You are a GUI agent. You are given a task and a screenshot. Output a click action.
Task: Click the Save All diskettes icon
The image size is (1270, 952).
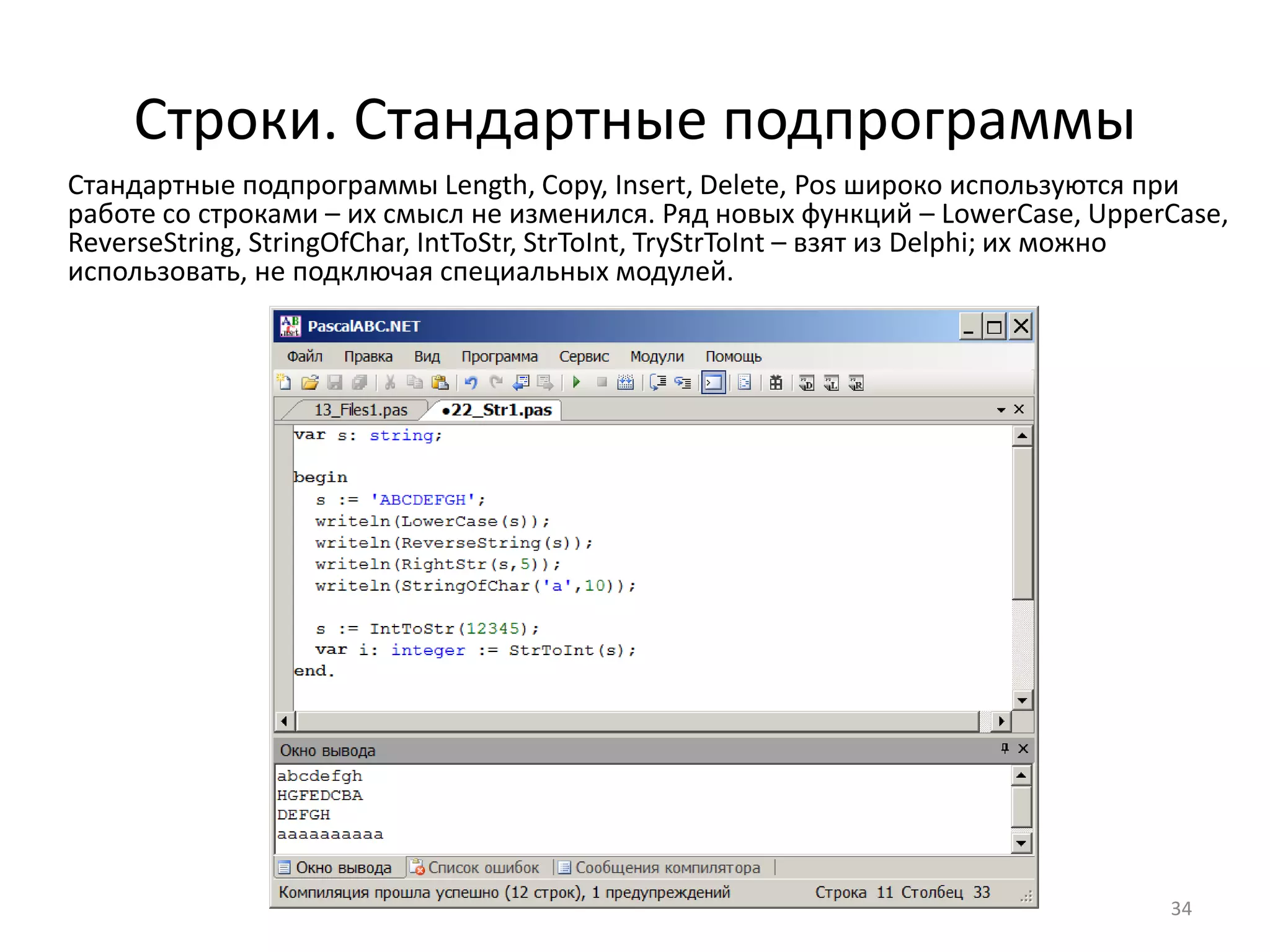(360, 382)
